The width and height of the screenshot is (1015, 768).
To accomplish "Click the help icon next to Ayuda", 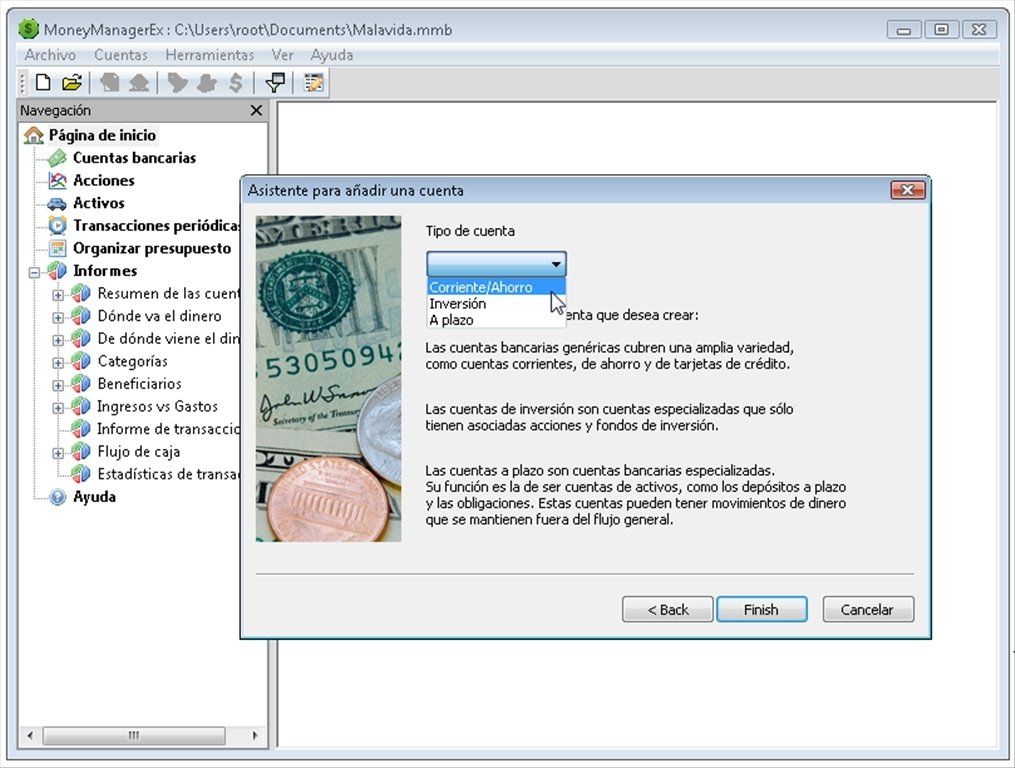I will [58, 497].
